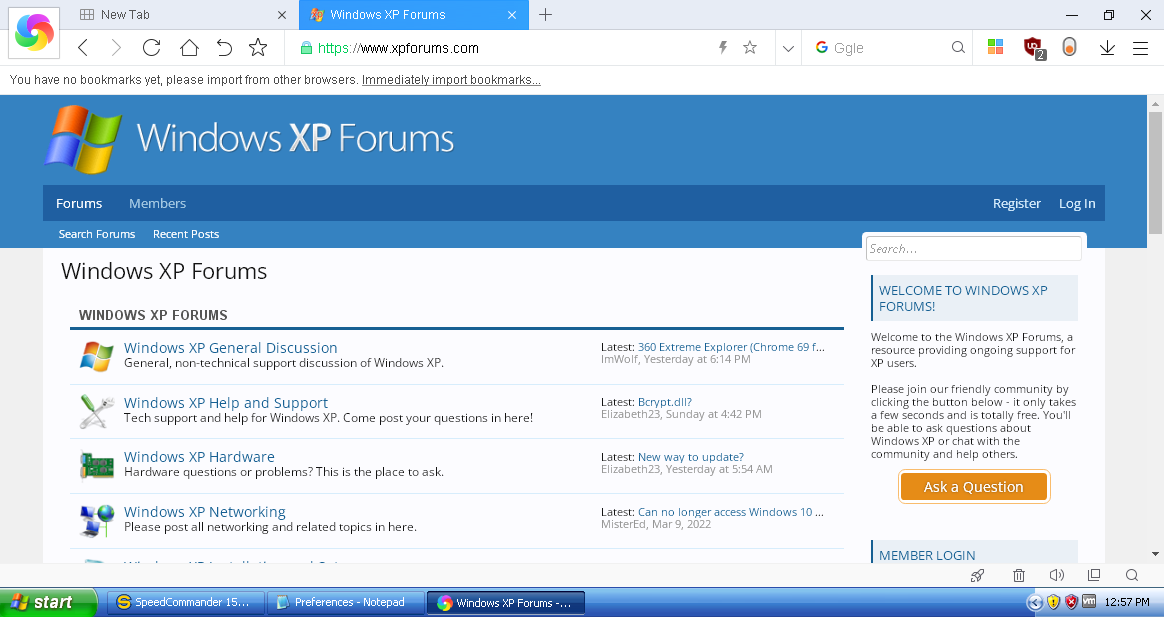Toggle the lightning speed mode icon

pyautogui.click(x=723, y=48)
